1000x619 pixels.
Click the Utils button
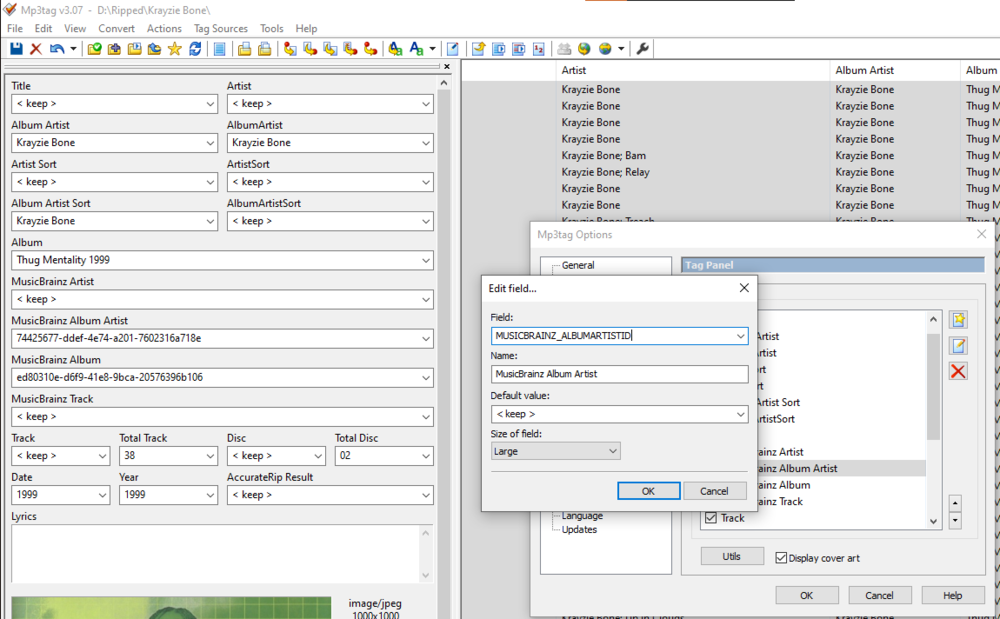point(732,556)
